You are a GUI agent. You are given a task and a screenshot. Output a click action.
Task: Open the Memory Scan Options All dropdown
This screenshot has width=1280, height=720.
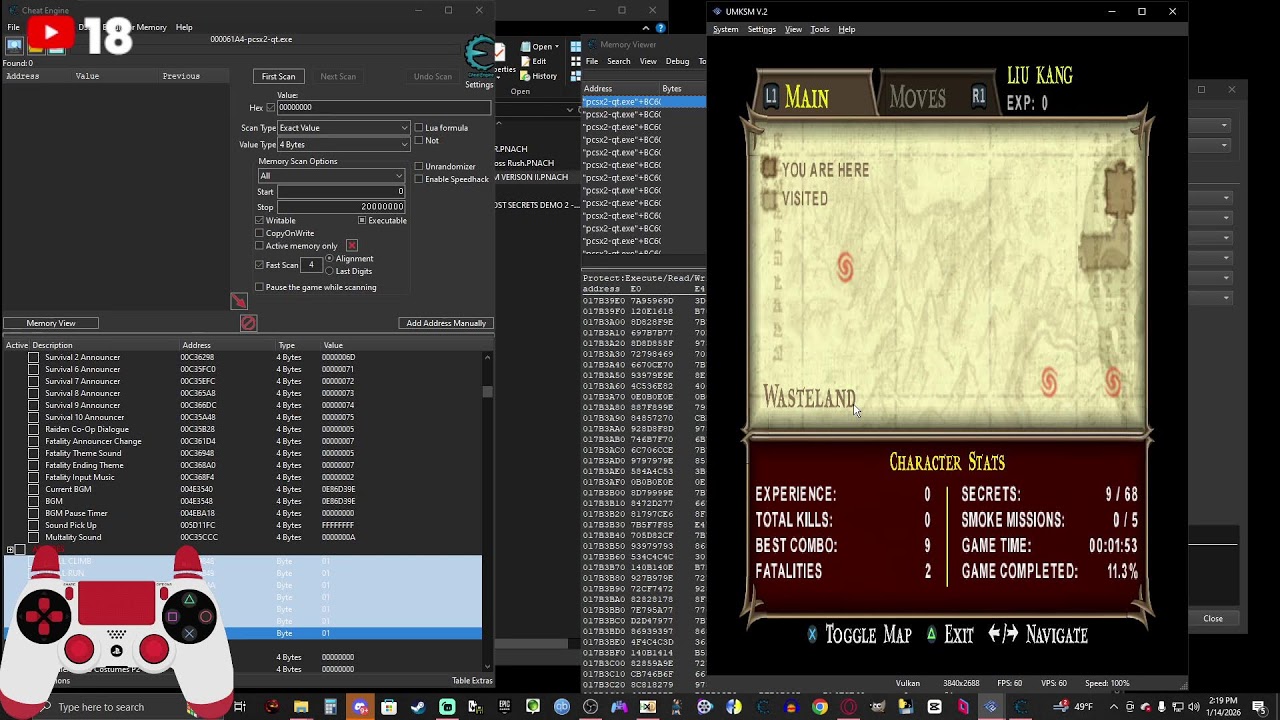(331, 176)
